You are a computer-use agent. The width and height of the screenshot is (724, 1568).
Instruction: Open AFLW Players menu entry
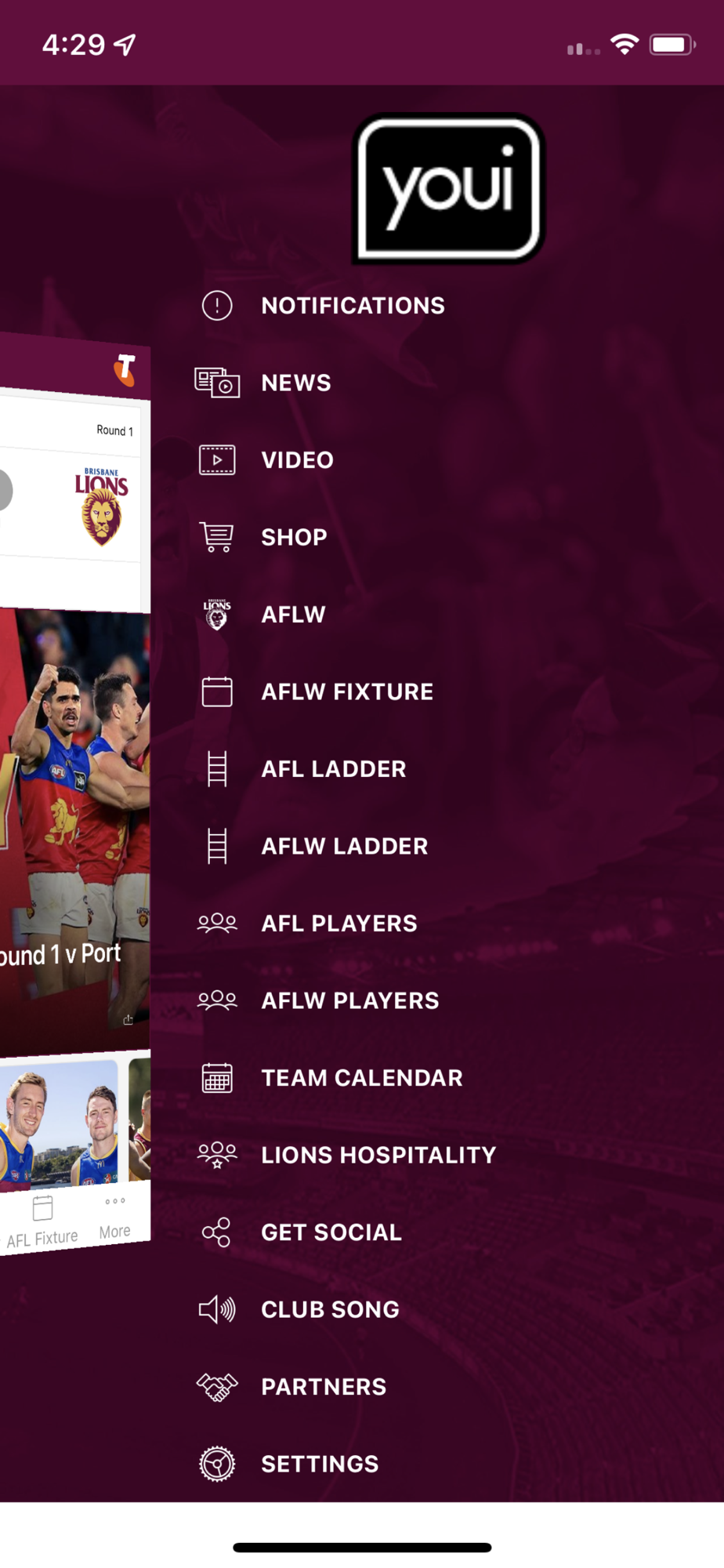coord(349,1000)
